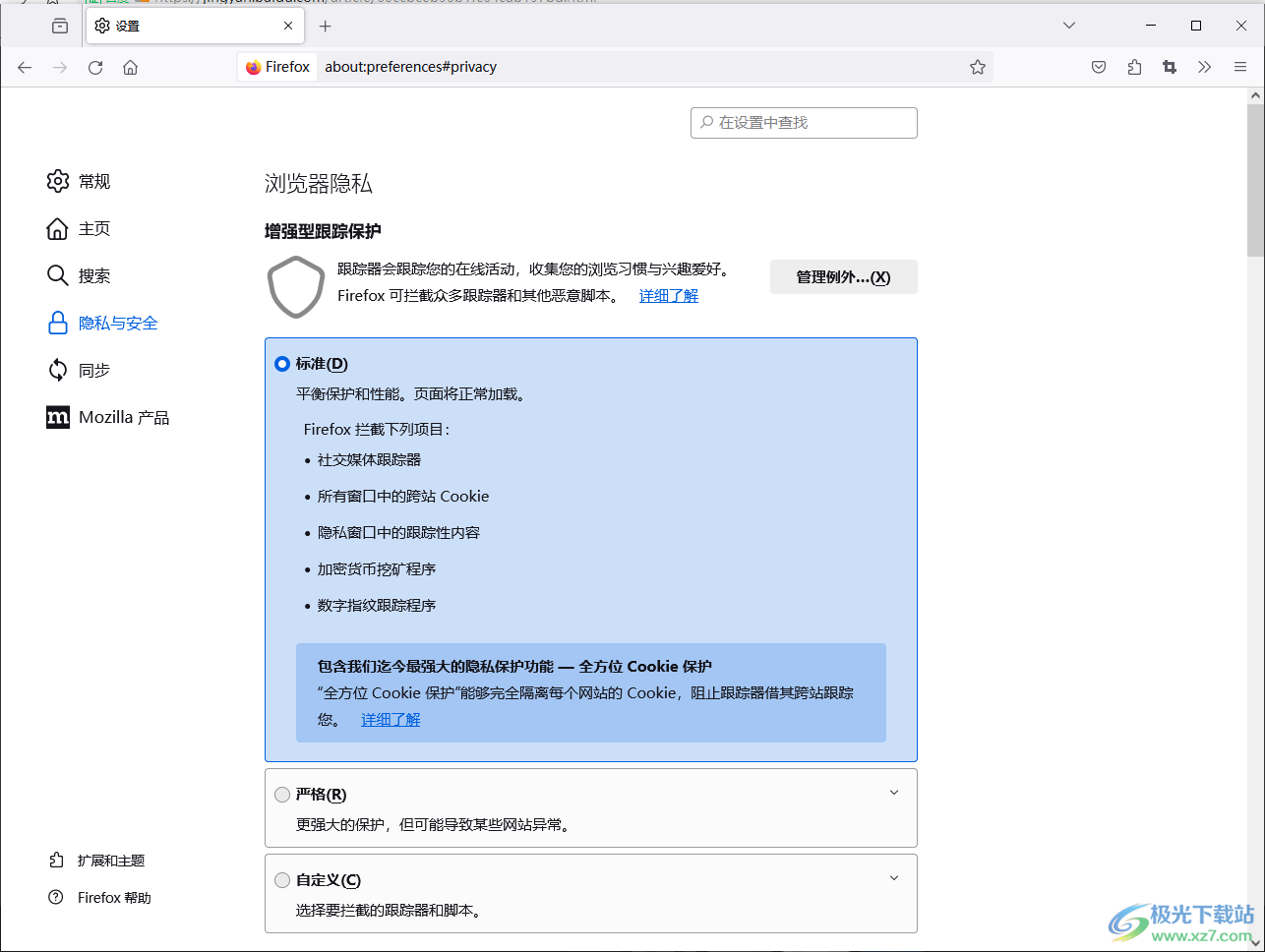List all tabs dropdown arrow
1265x952 pixels.
pyautogui.click(x=1069, y=26)
